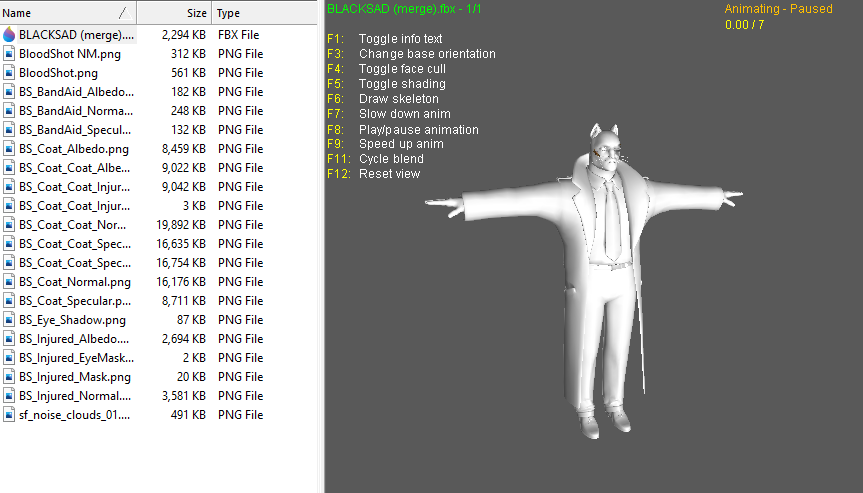863x493 pixels.
Task: Click the 19,892 KB size value
Action: tap(181, 224)
